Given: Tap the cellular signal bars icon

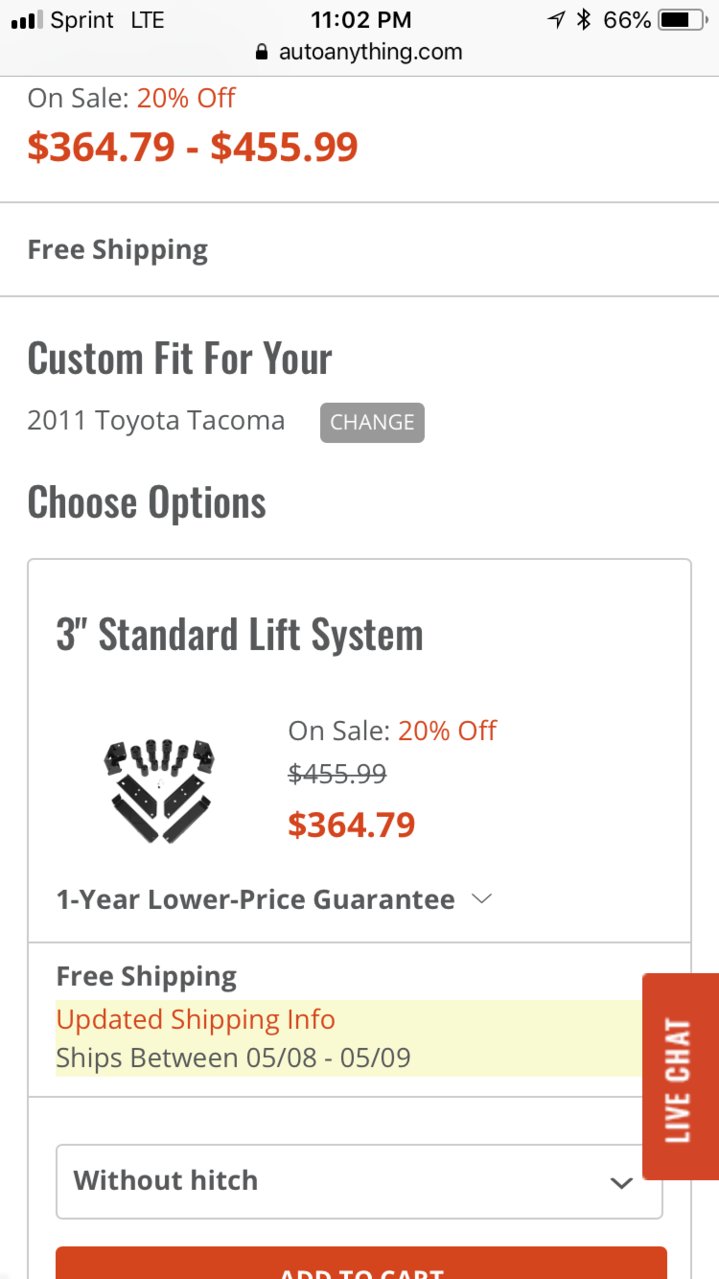Looking at the screenshot, I should pyautogui.click(x=26, y=20).
